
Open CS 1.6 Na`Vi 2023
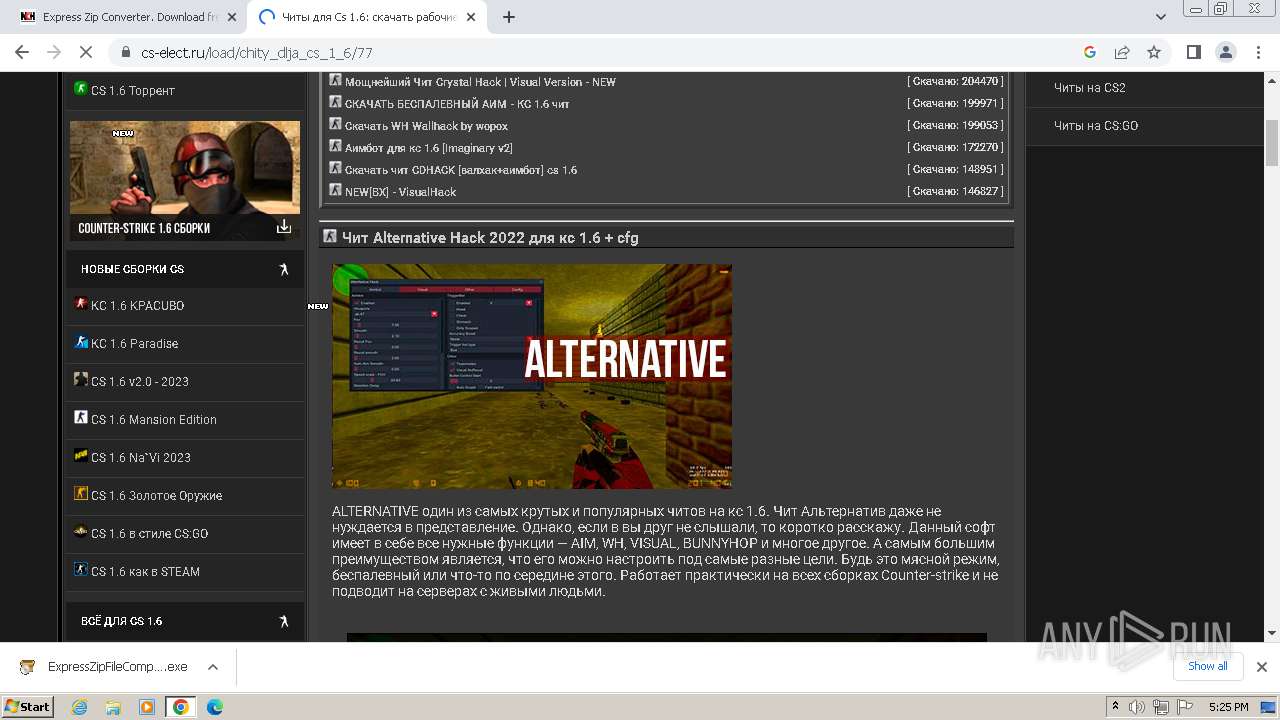140,458
